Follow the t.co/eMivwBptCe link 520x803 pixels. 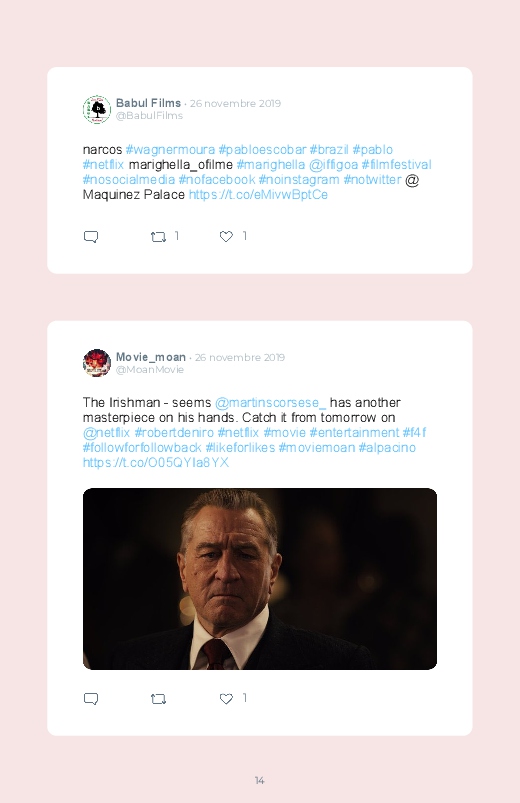(258, 195)
